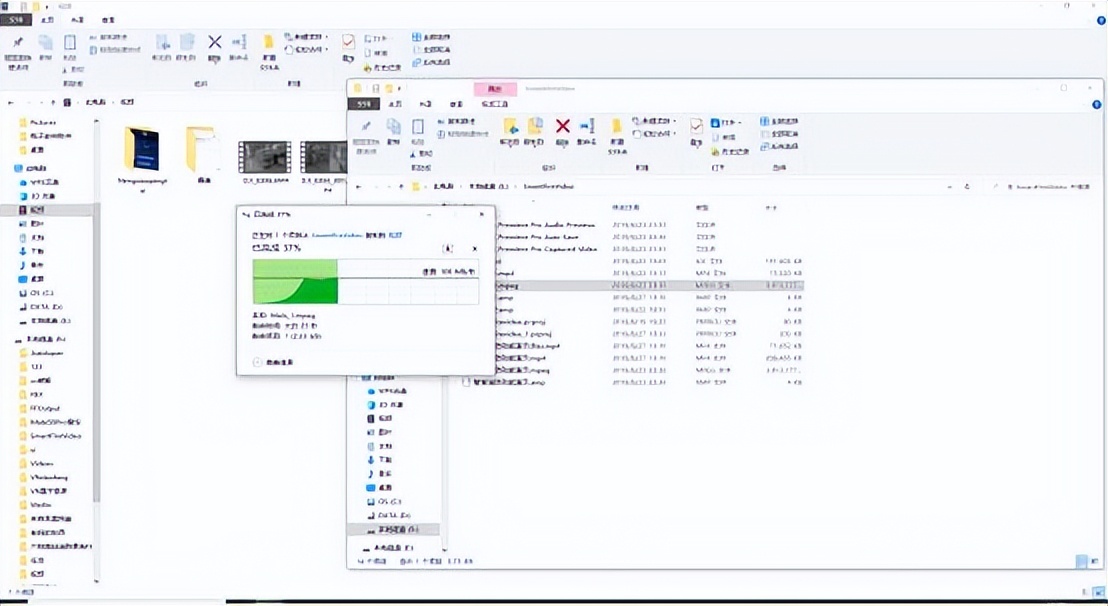Open the highlighted pink contextual ribbon tab
The width and height of the screenshot is (1108, 606).
(495, 90)
